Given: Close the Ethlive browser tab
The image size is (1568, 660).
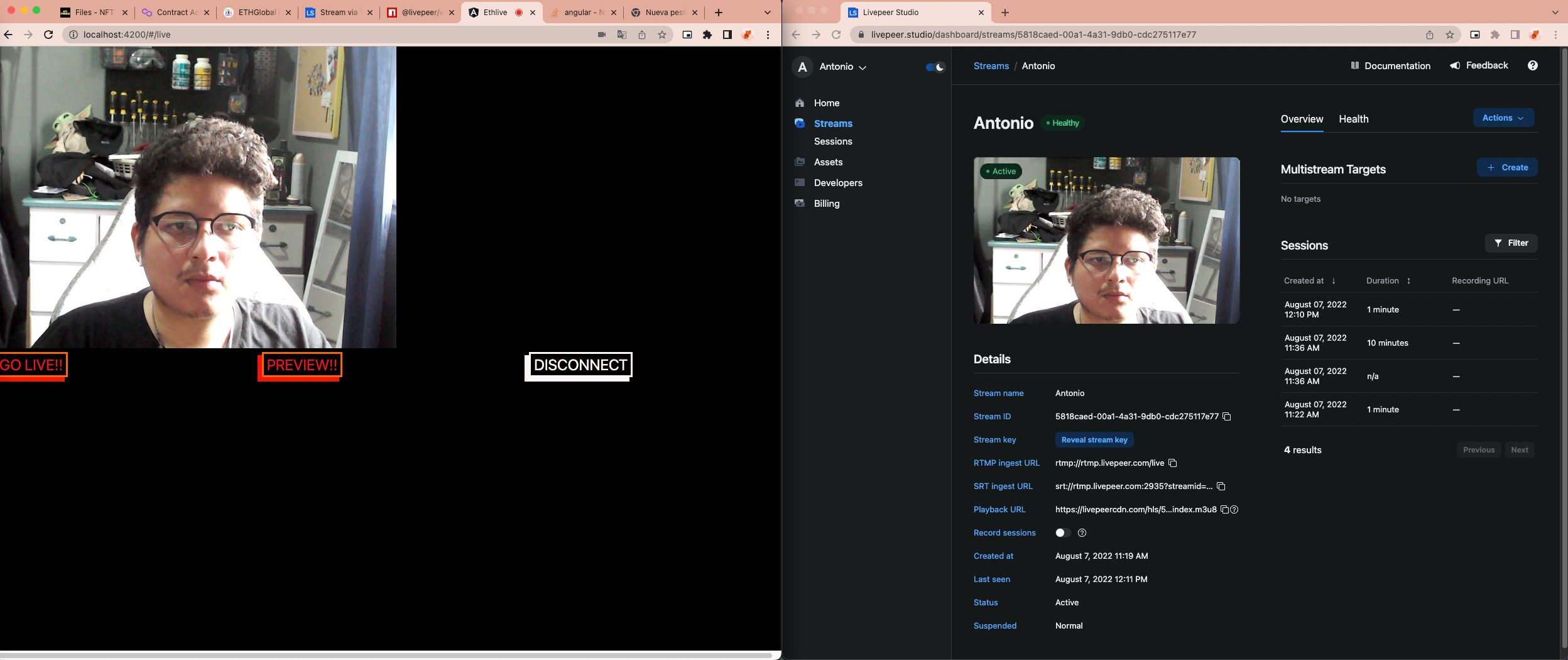Looking at the screenshot, I should point(533,13).
